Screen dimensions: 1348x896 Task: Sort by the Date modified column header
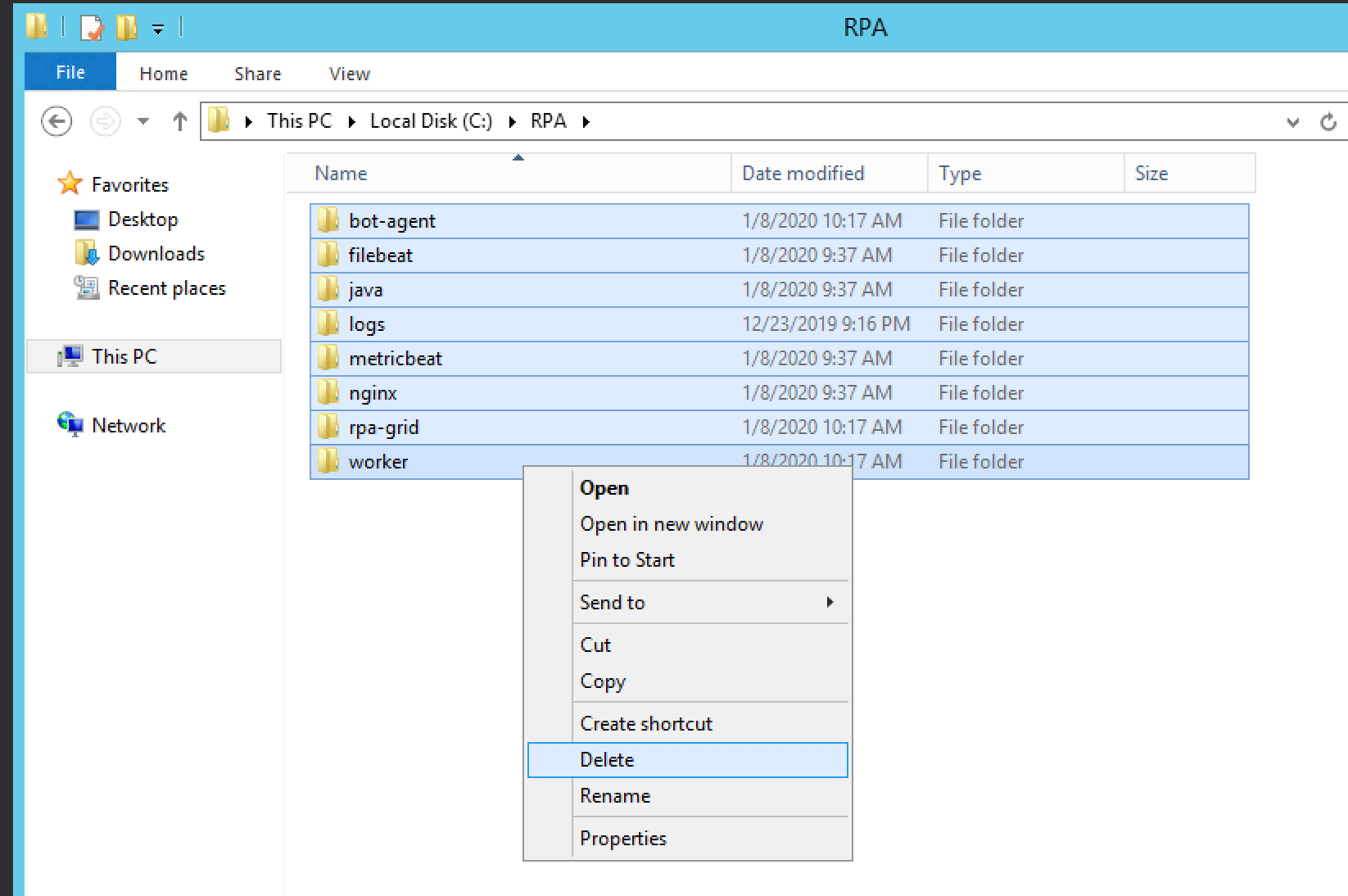(830, 174)
